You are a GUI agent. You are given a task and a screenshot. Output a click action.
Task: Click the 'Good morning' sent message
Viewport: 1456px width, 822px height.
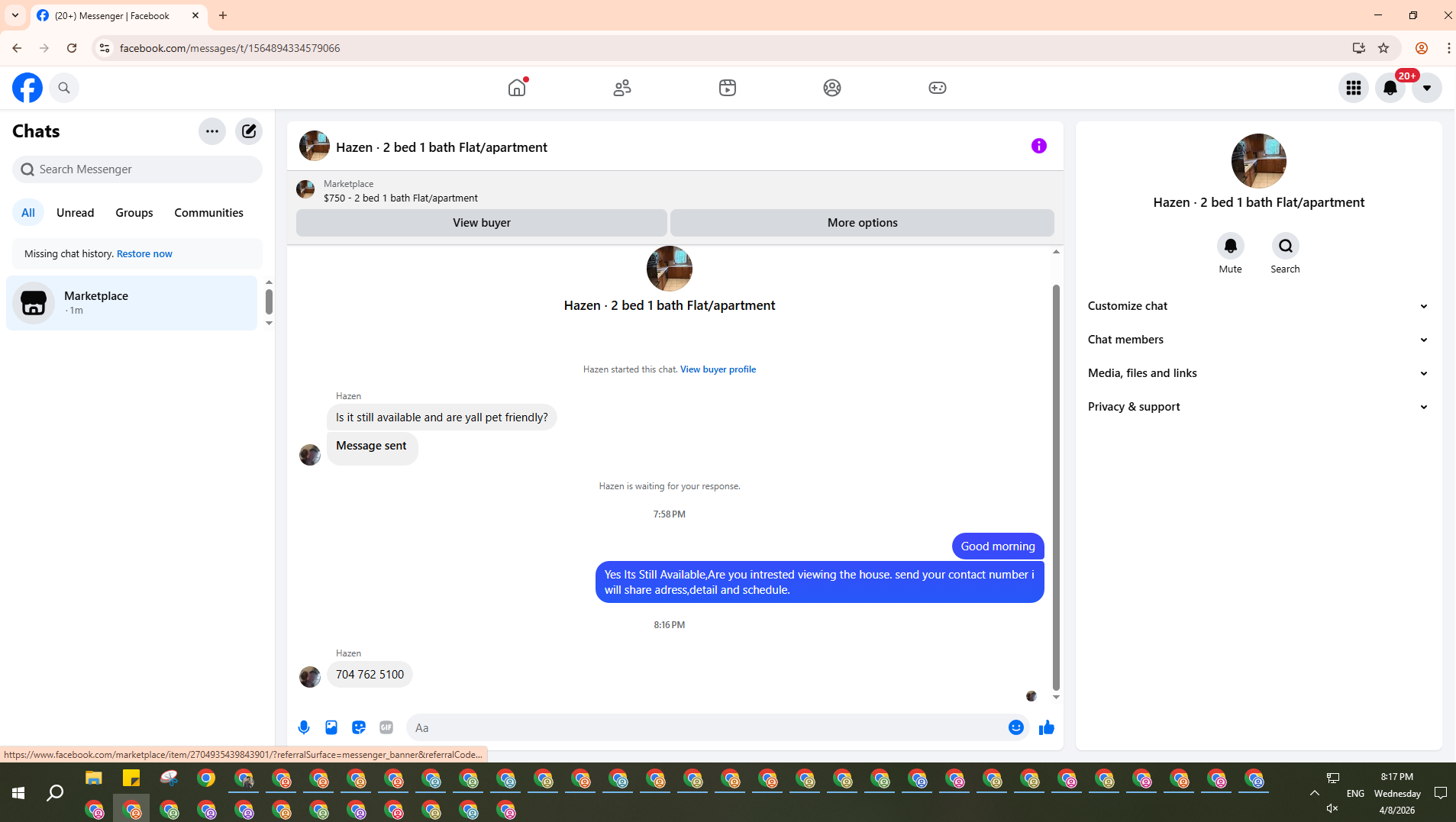998,546
